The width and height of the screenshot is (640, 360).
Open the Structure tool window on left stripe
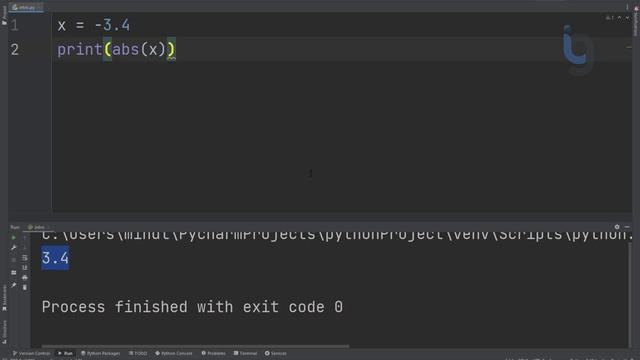[4, 331]
